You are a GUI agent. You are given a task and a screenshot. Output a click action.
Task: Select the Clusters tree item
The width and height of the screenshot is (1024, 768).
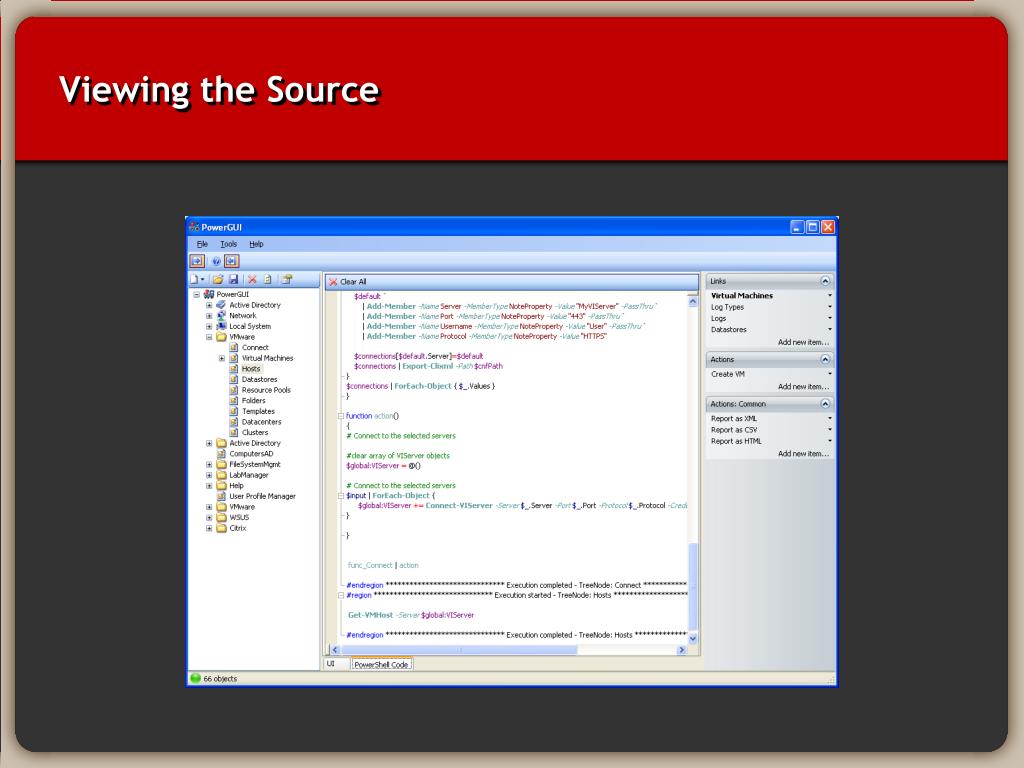tap(255, 432)
